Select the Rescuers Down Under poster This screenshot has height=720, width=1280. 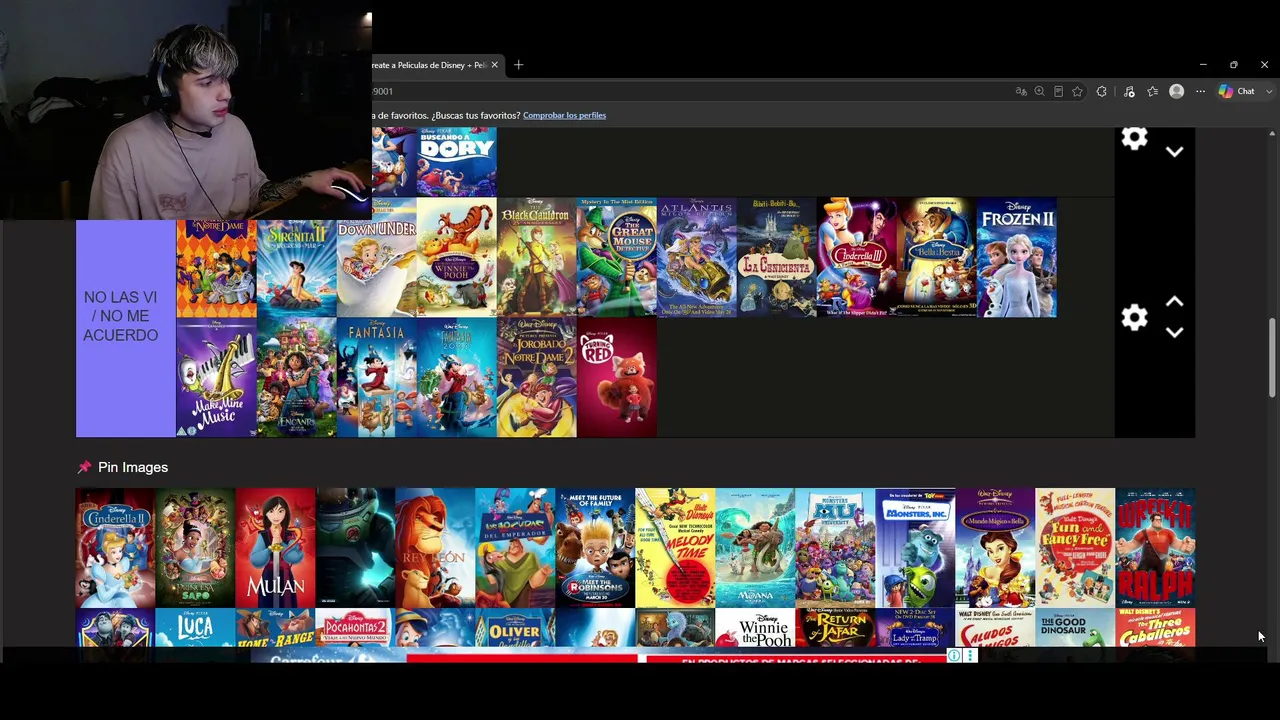(x=376, y=258)
